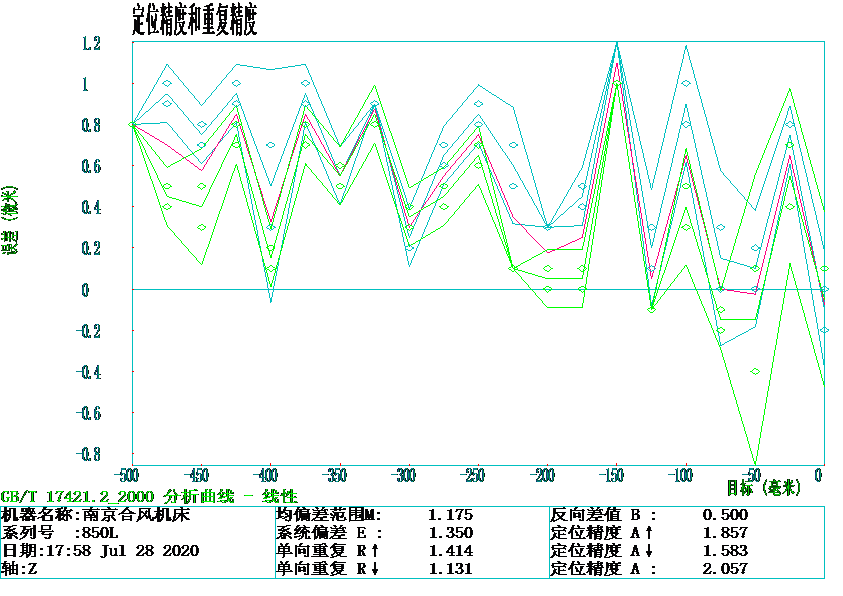Image resolution: width=843 pixels, height=596 pixels.
Task: Click the 单向重复 R↑ value 1.414
Action: 450,551
